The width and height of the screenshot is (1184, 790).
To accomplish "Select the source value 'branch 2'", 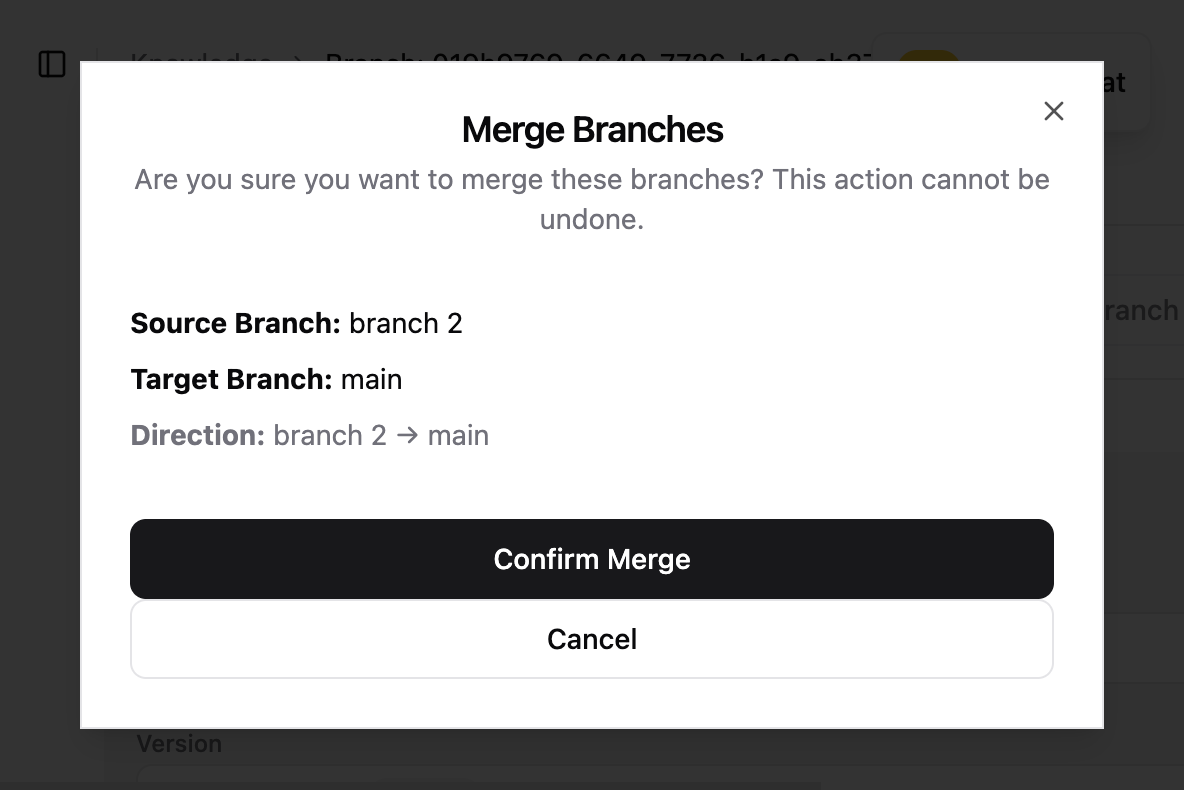I will click(x=406, y=324).
